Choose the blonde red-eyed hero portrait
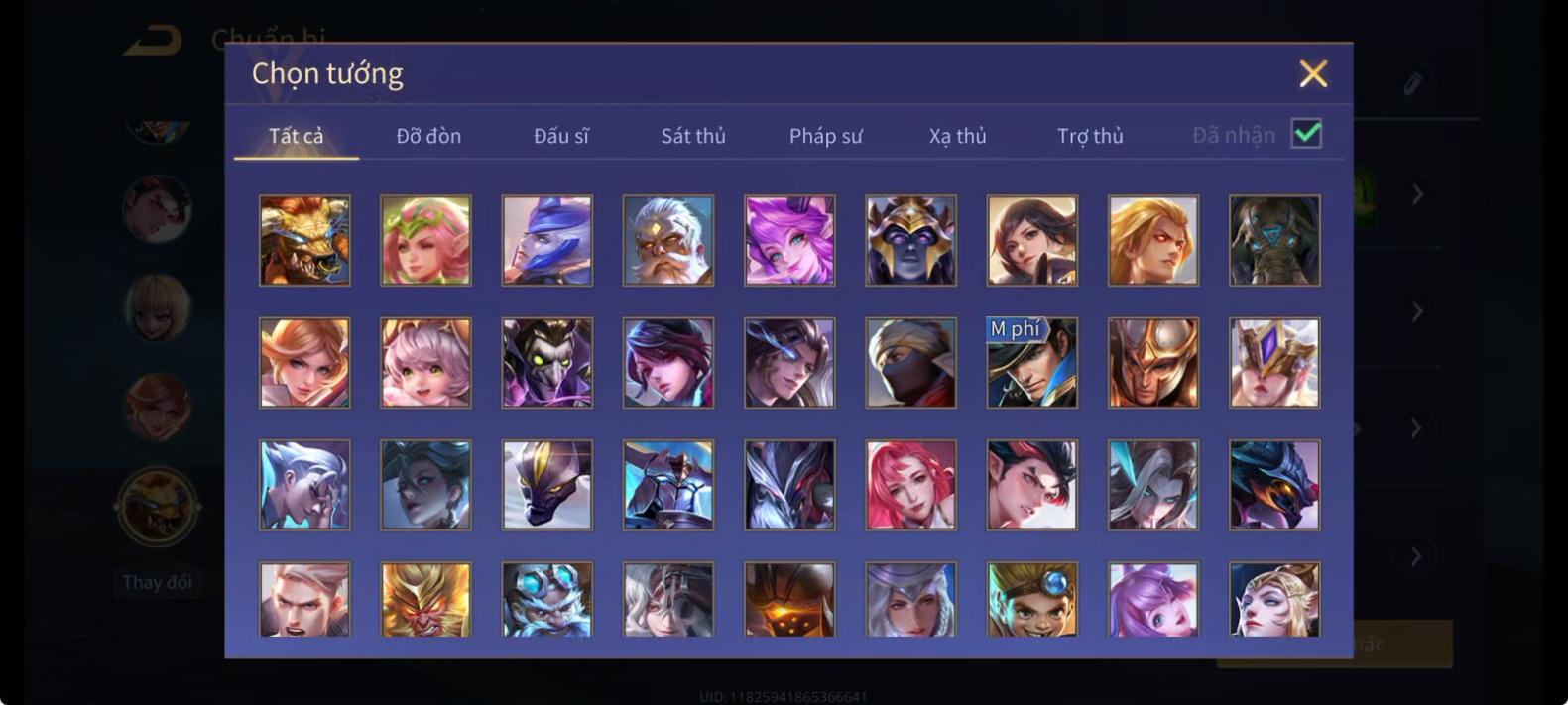 pos(1152,240)
